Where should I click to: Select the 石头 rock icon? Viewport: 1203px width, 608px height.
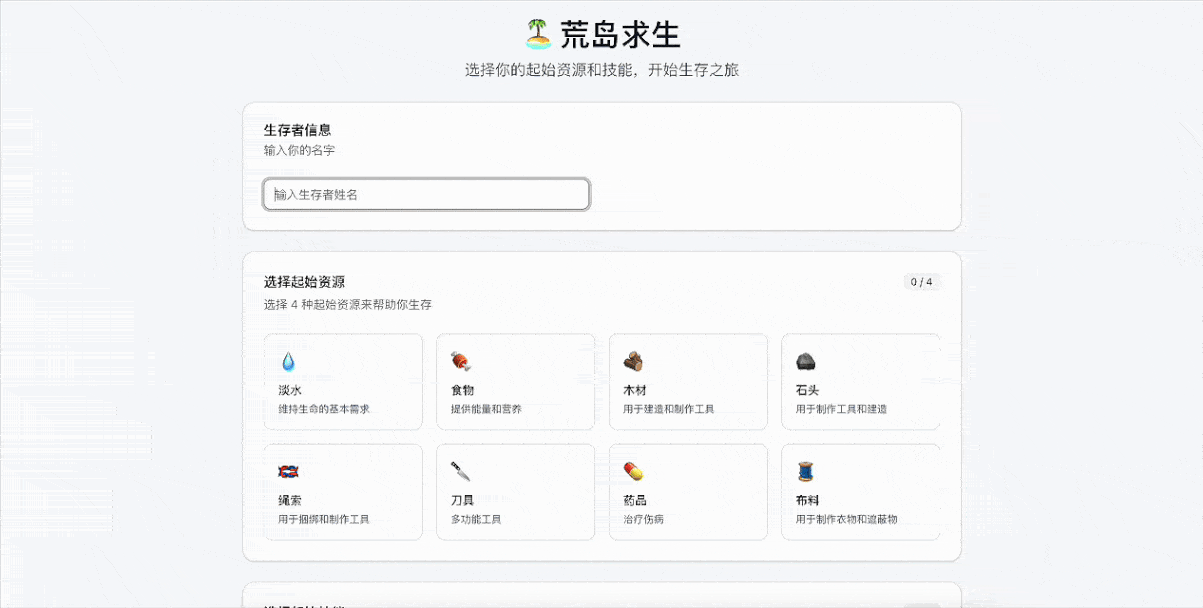point(806,362)
